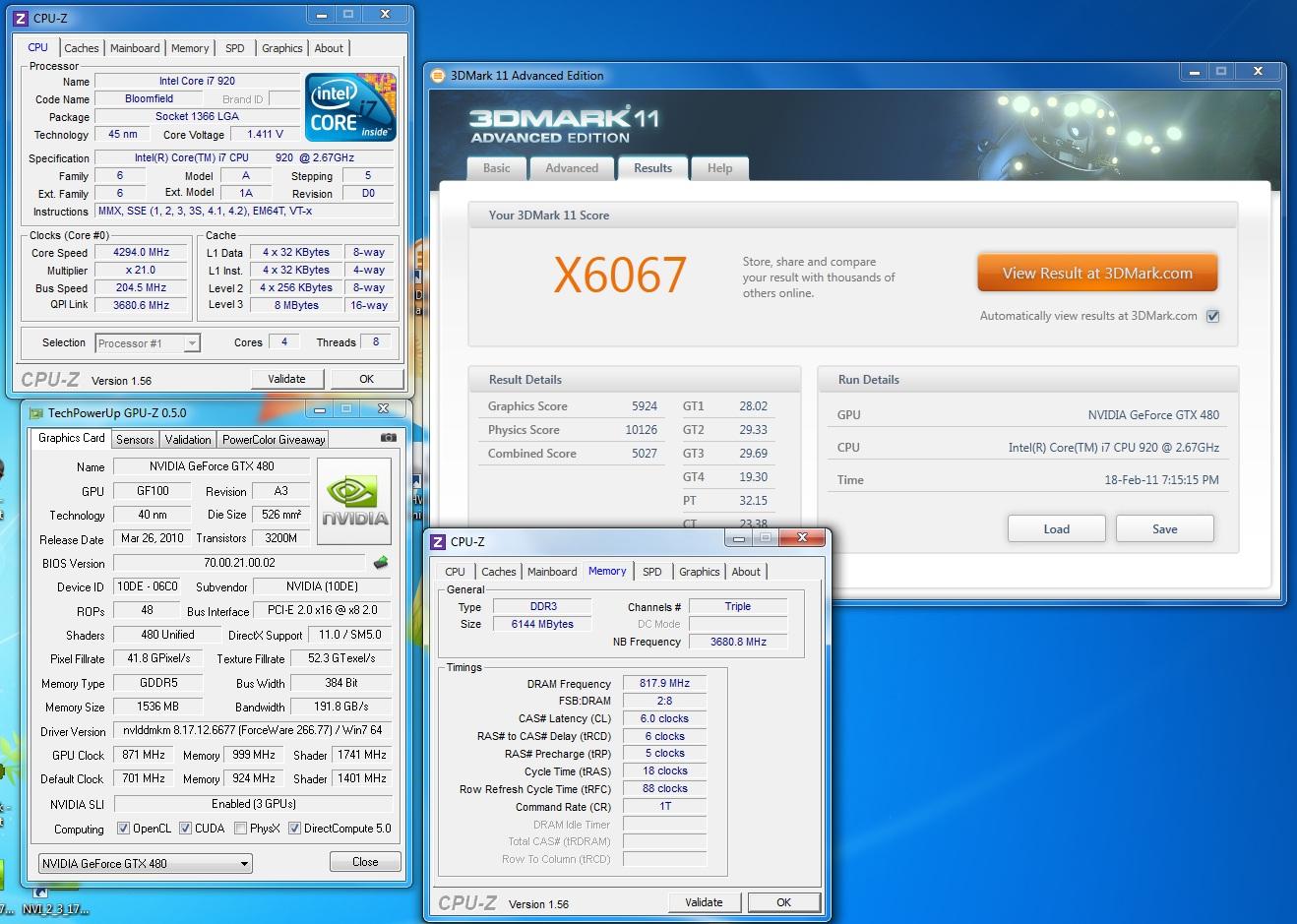
Task: Click the DRAM Frequency value 817.9 MHz
Action: pos(664,683)
